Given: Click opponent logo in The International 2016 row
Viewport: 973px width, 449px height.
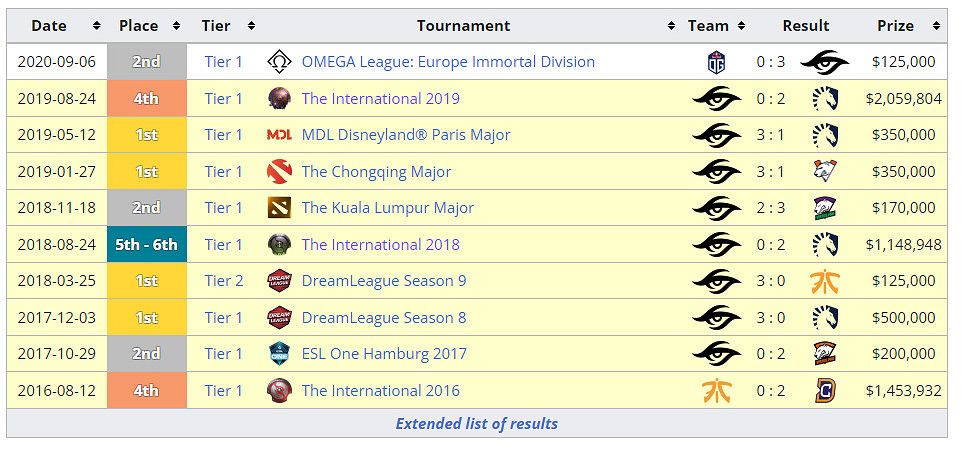Looking at the screenshot, I should 825,391.
